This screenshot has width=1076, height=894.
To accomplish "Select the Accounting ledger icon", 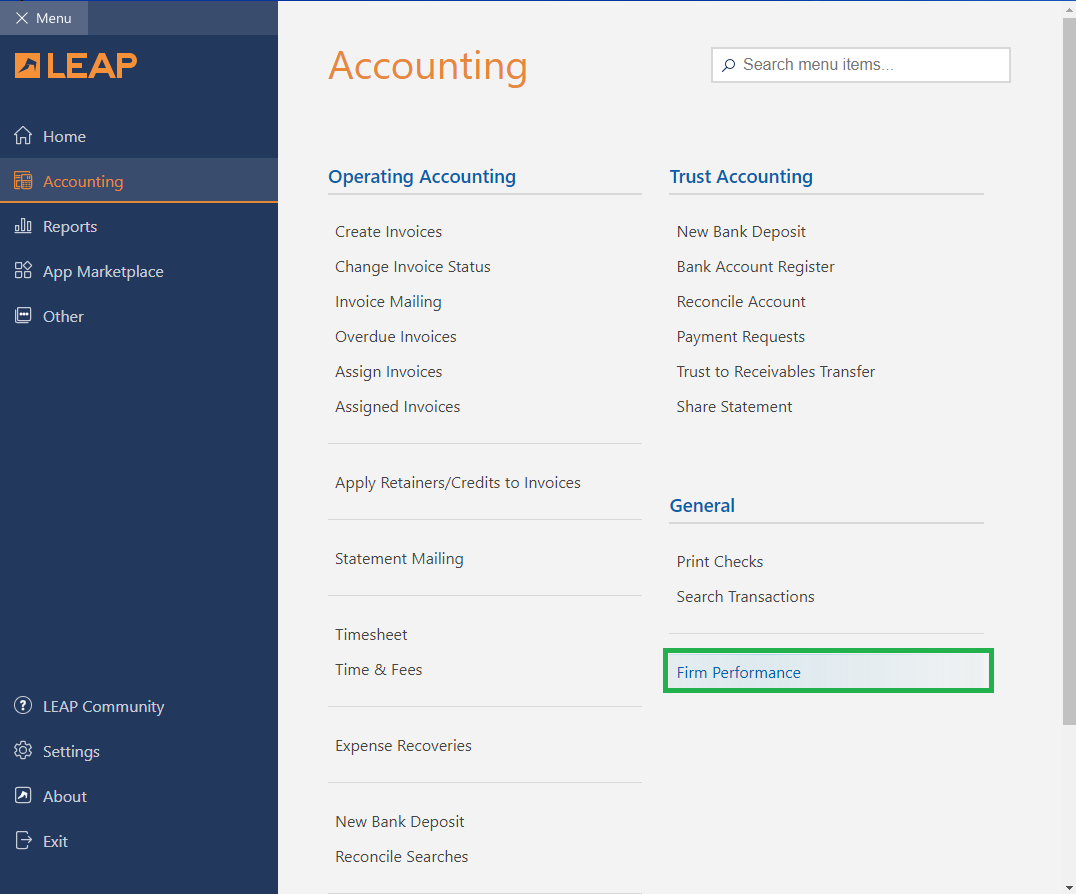I will tap(23, 181).
